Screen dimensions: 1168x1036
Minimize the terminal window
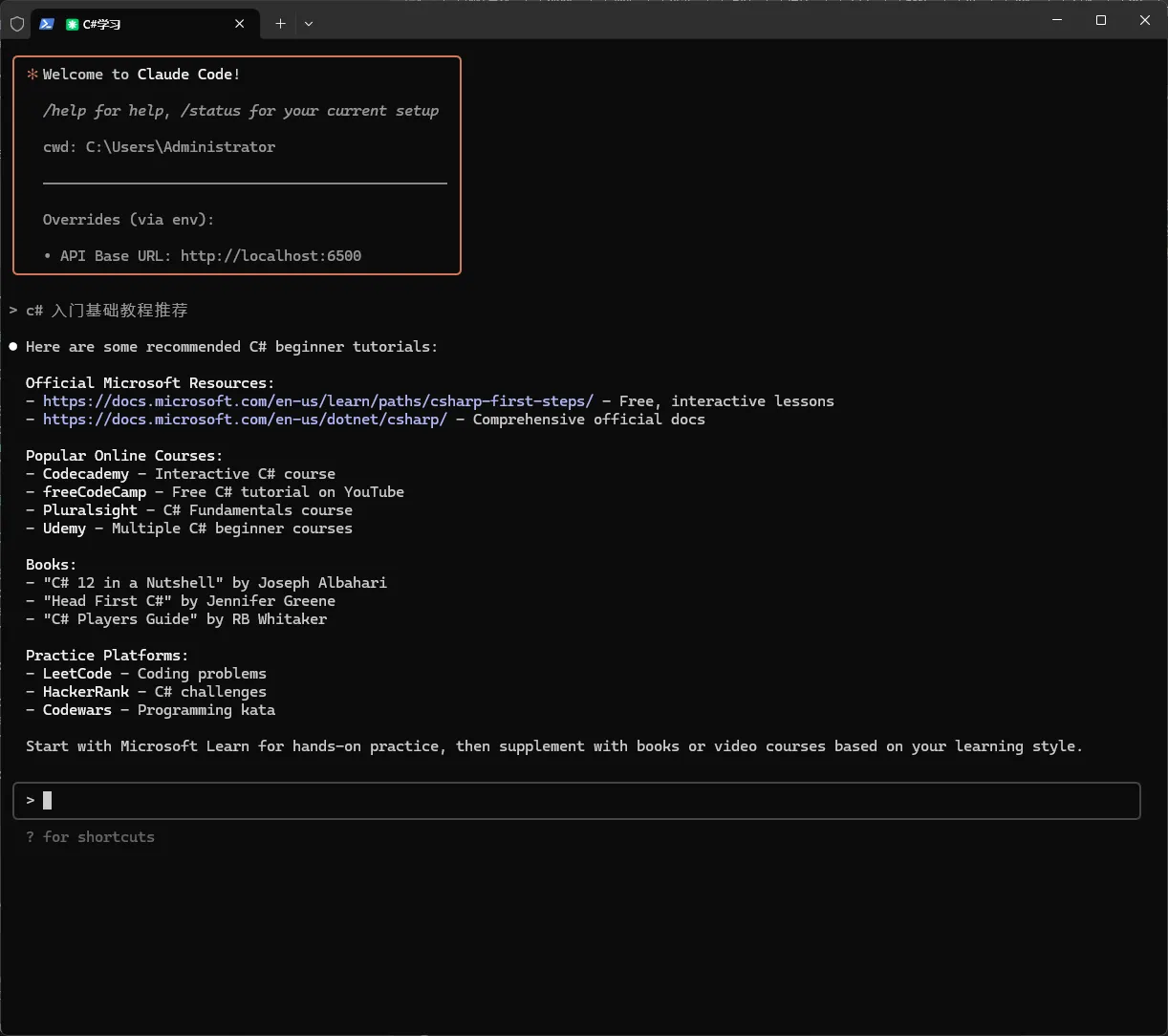click(1057, 20)
